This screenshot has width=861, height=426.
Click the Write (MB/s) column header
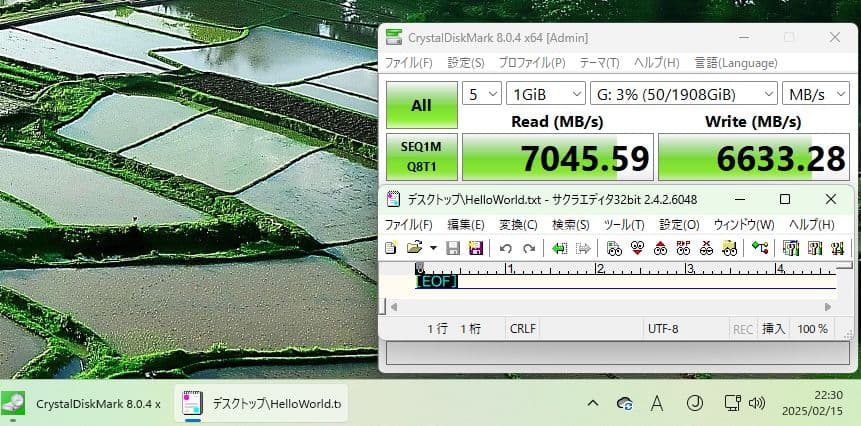coord(753,121)
